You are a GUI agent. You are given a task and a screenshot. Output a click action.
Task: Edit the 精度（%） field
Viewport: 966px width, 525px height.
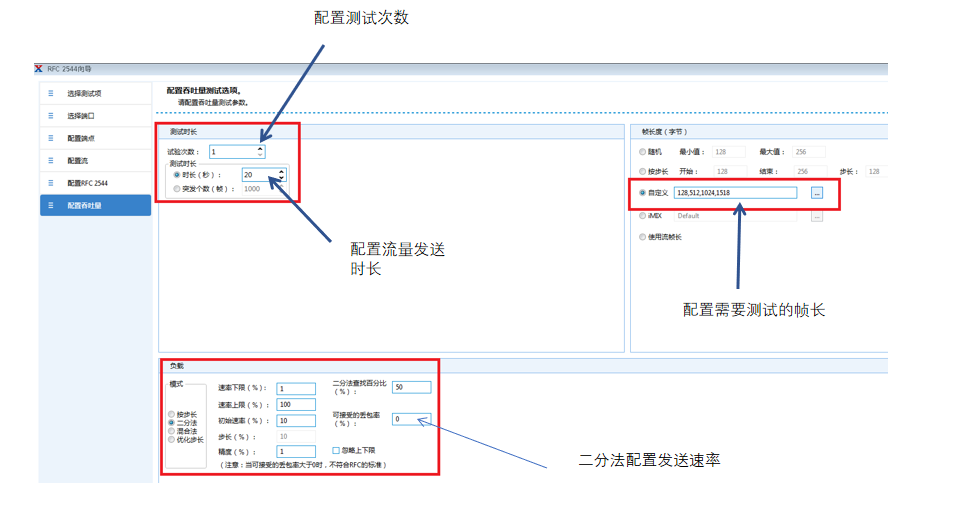(296, 452)
